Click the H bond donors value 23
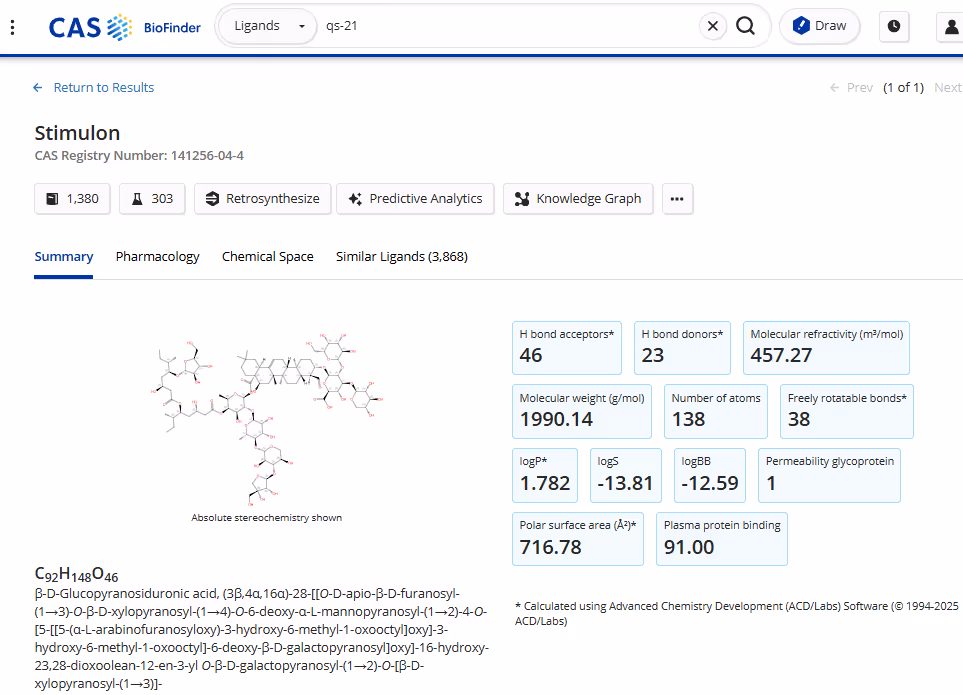 tap(653, 355)
